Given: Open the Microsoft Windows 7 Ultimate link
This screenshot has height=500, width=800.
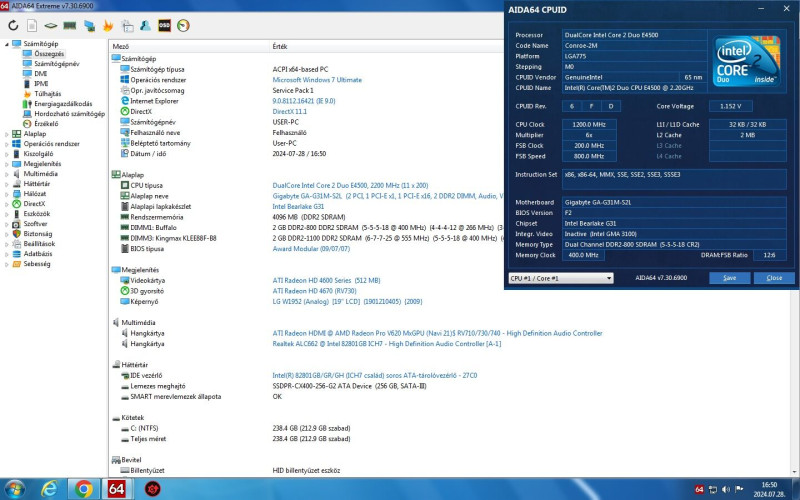Looking at the screenshot, I should [317, 80].
